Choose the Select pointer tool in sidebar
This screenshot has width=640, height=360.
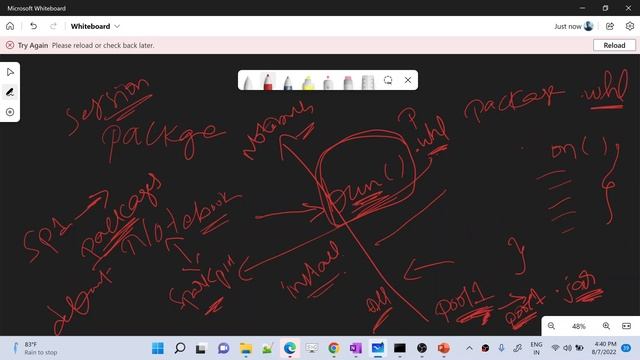click(x=10, y=72)
